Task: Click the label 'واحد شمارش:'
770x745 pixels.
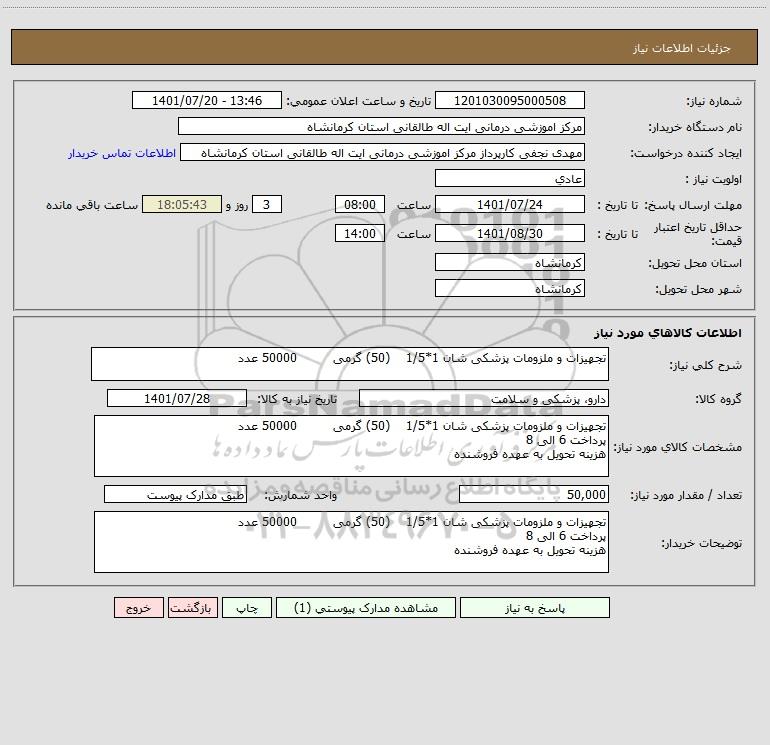Action: click(x=301, y=496)
